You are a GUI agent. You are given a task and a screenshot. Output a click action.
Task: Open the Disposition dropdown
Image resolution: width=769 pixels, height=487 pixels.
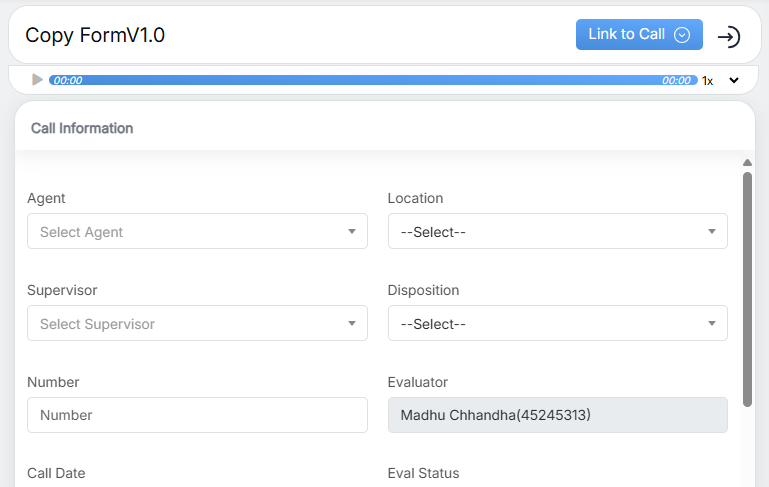click(x=557, y=324)
